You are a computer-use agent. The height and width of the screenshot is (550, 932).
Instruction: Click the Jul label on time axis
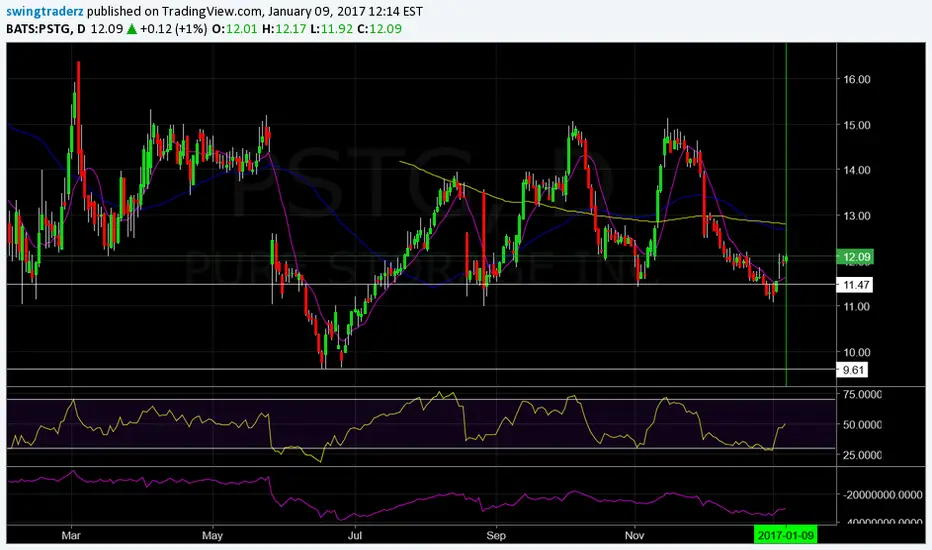pos(354,535)
